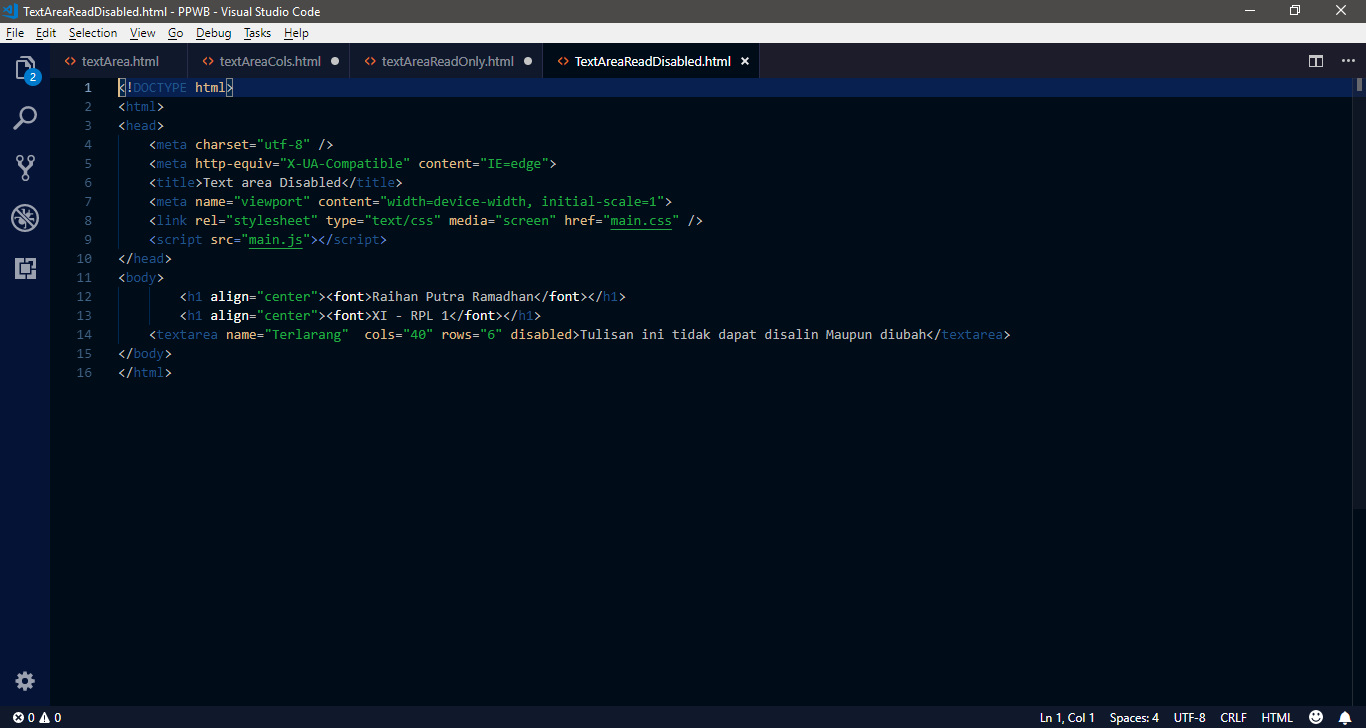
Task: Open the Search view
Action: [25, 118]
